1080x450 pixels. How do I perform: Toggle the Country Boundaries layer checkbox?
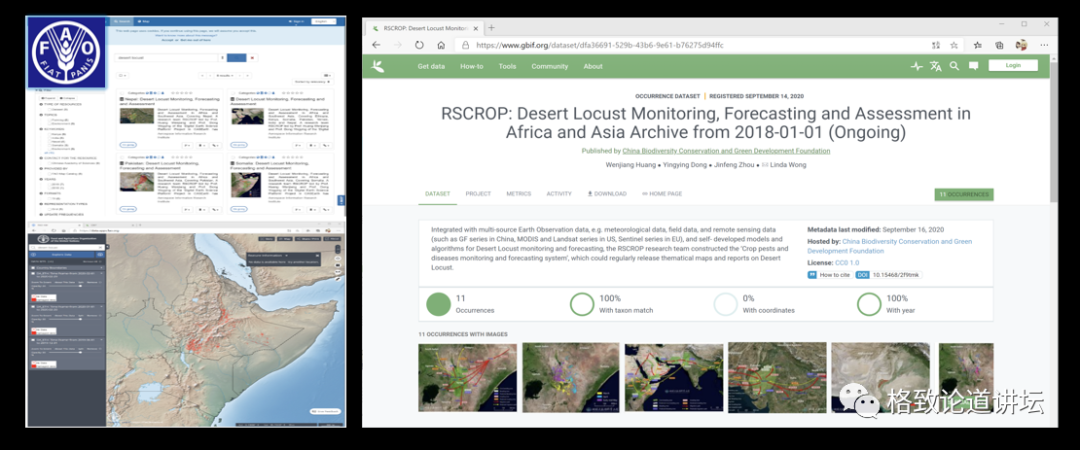coord(33,269)
